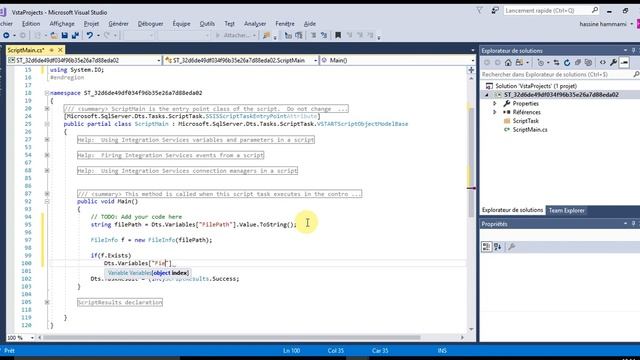Click the search magnifier in Quick Launch
The height and width of the screenshot is (360, 640).
(x=595, y=10)
